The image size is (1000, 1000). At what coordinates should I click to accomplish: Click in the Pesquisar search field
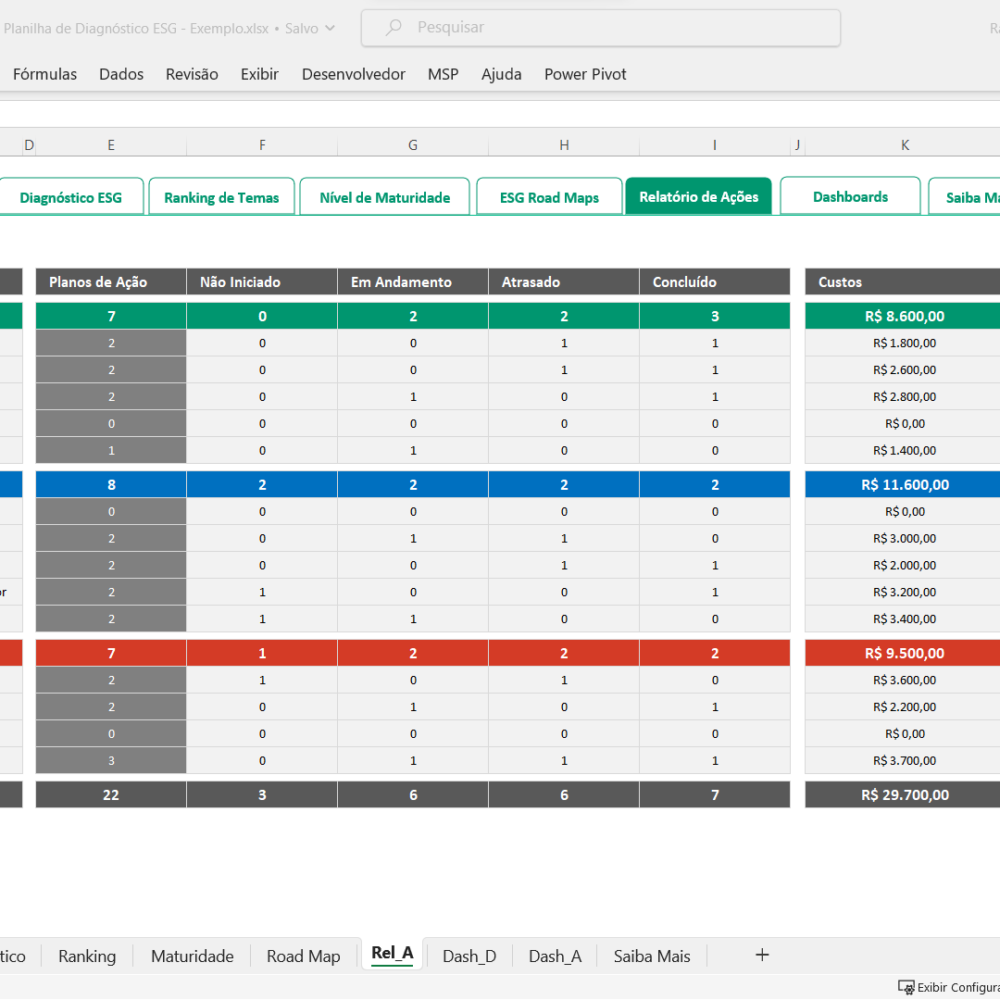click(600, 28)
